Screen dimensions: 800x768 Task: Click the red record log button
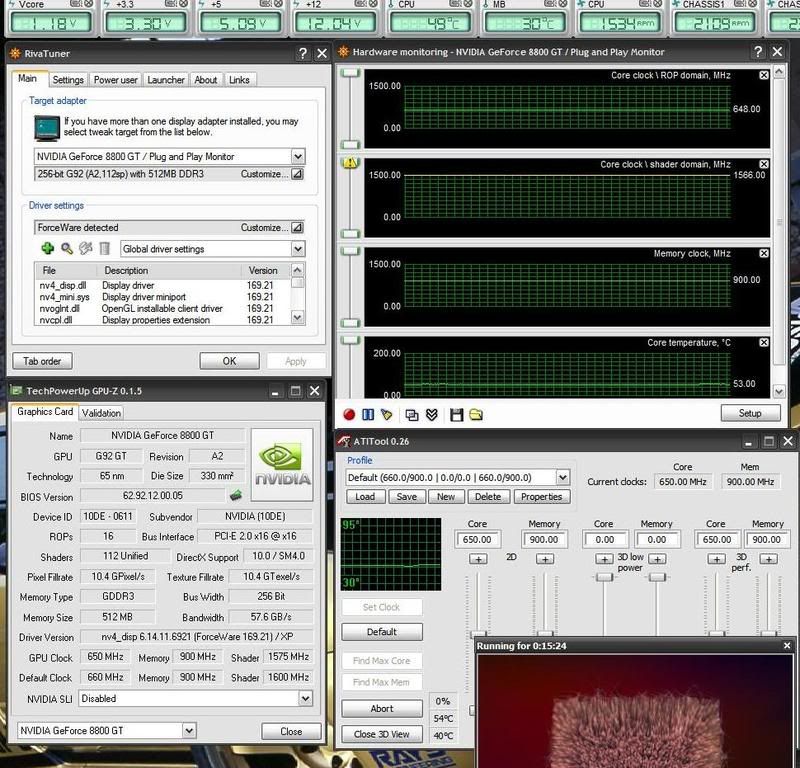pos(349,414)
